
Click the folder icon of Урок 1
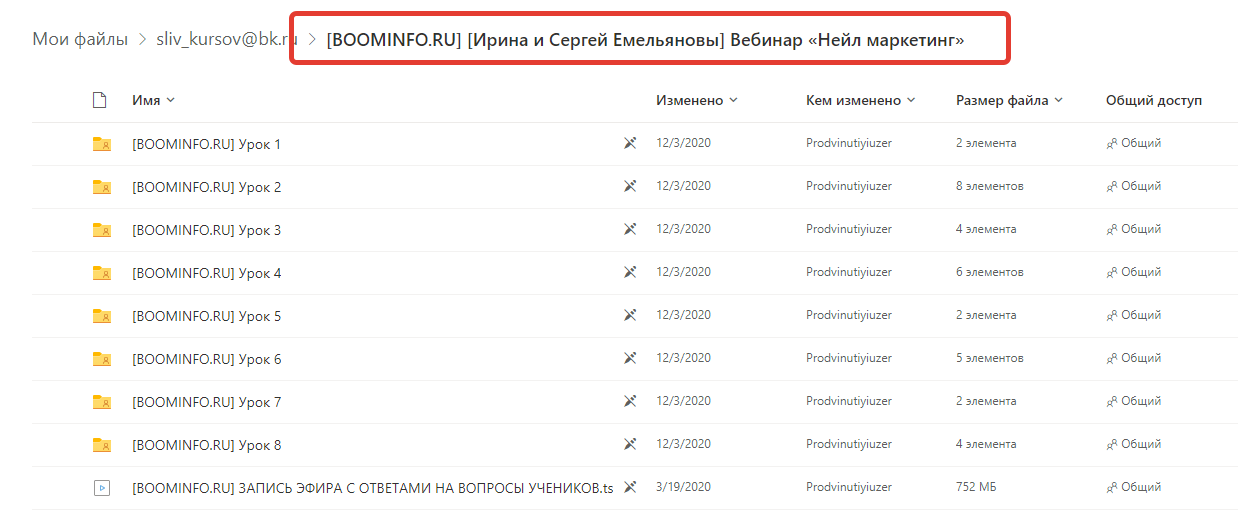101,144
